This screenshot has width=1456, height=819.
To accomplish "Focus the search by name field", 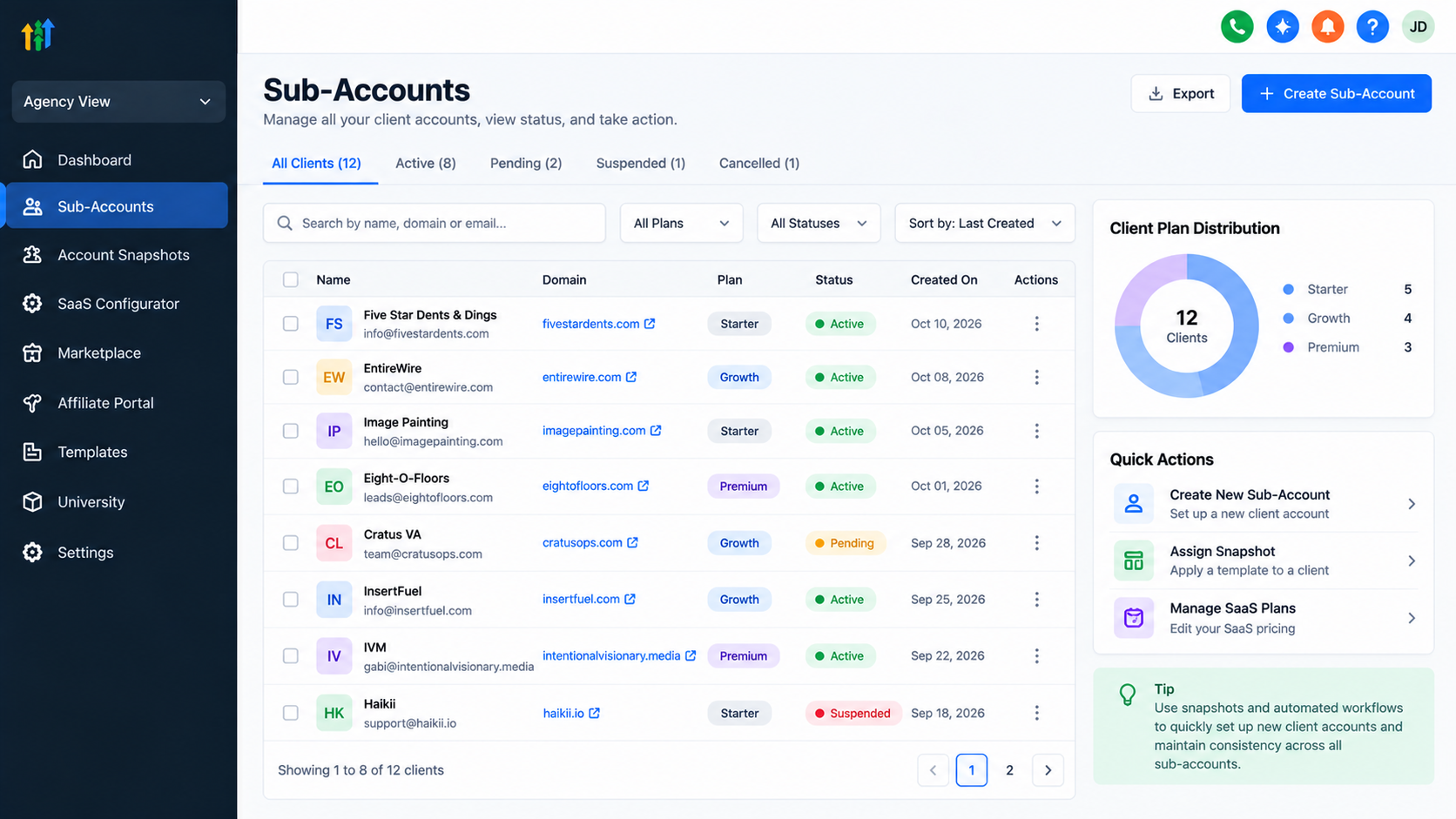I will pos(435,224).
